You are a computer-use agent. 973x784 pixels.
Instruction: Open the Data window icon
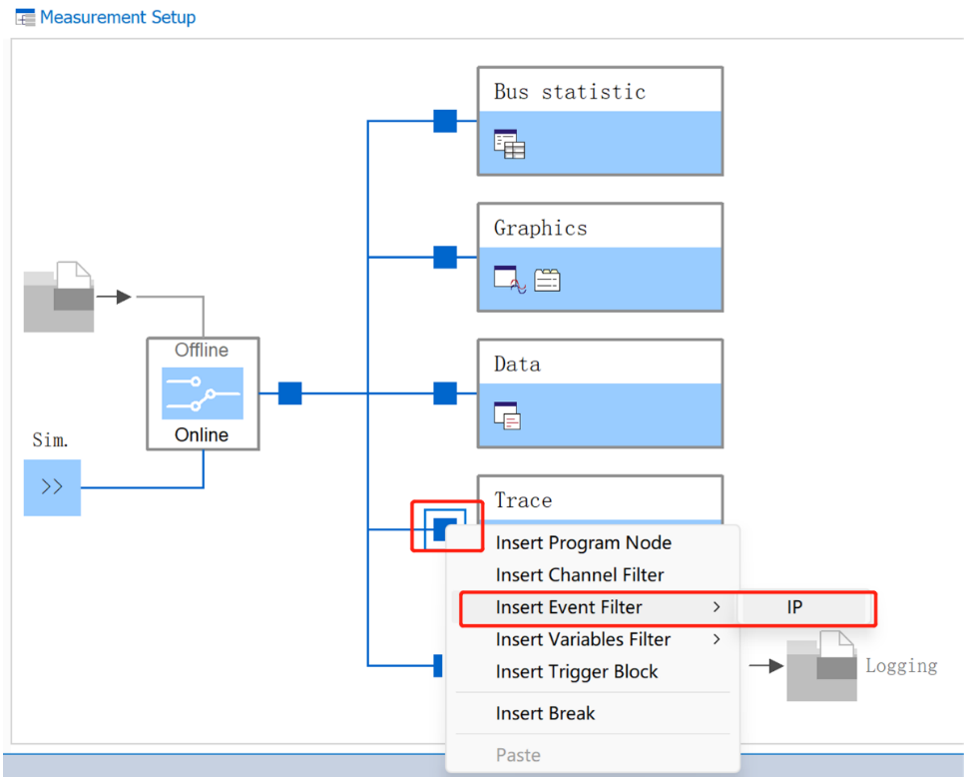click(x=508, y=415)
